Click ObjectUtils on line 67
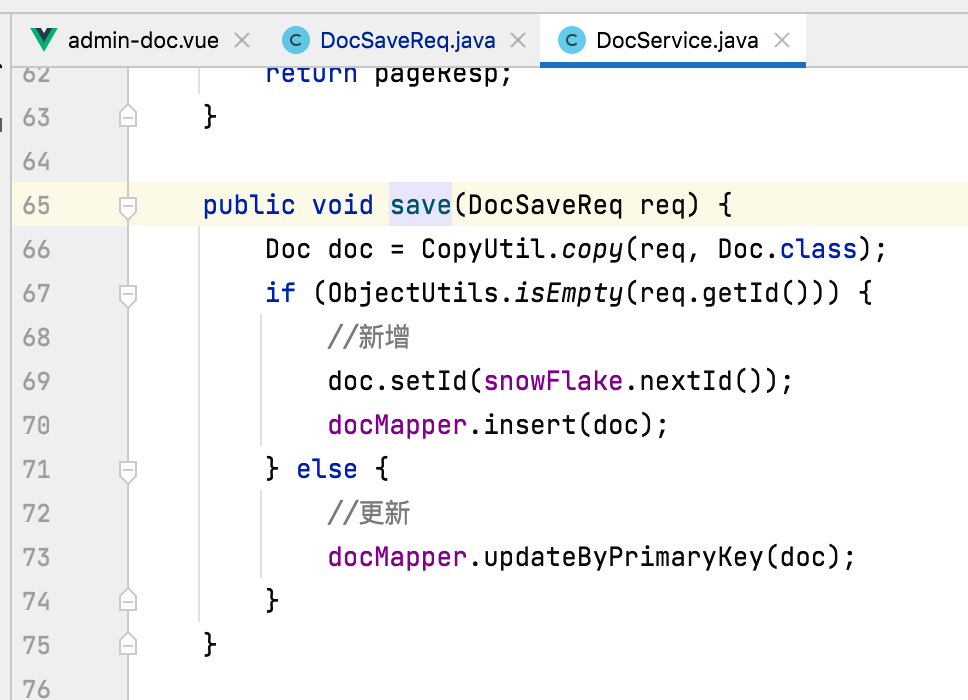 [x=413, y=293]
